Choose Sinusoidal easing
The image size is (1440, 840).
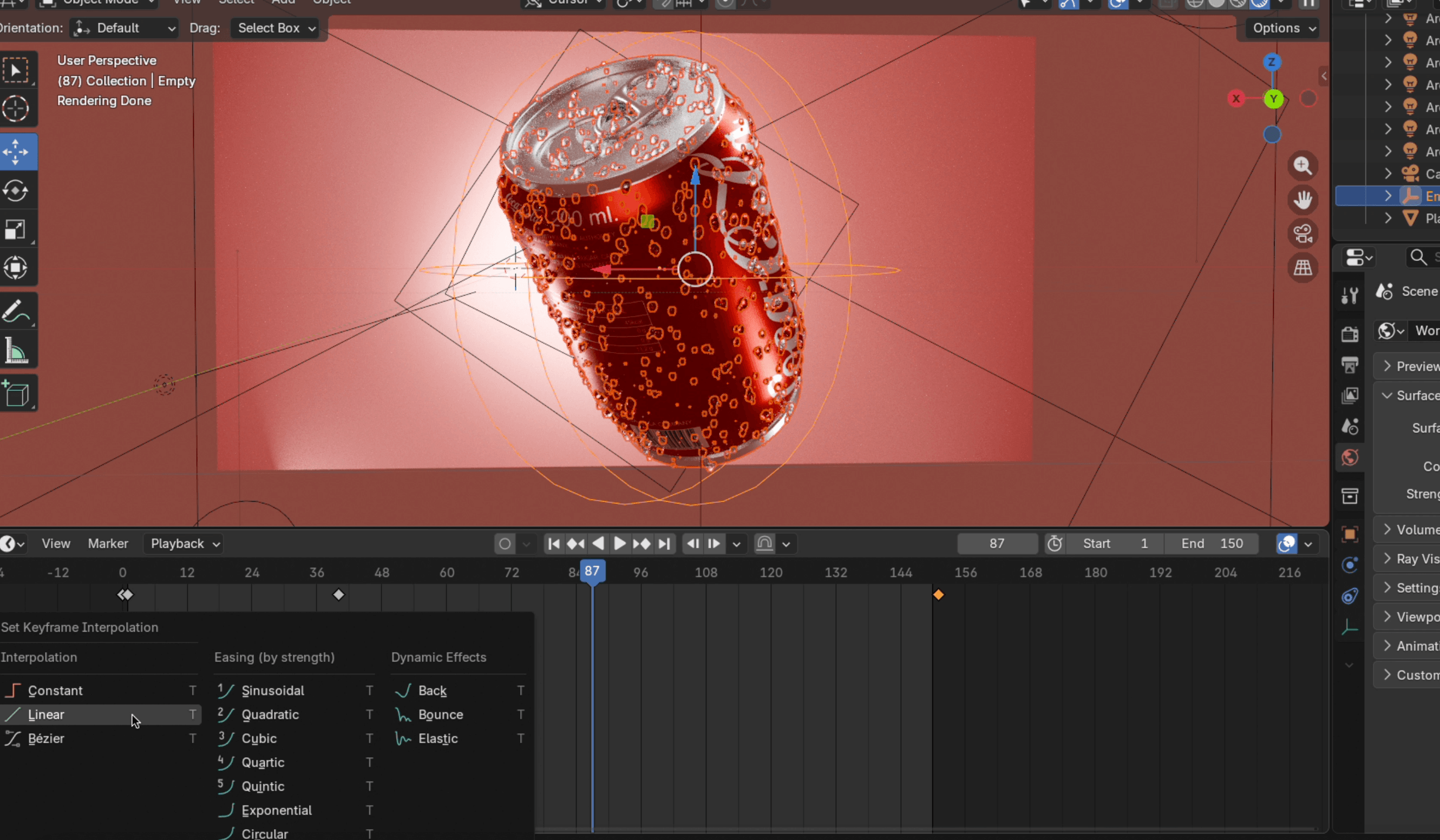click(294, 690)
